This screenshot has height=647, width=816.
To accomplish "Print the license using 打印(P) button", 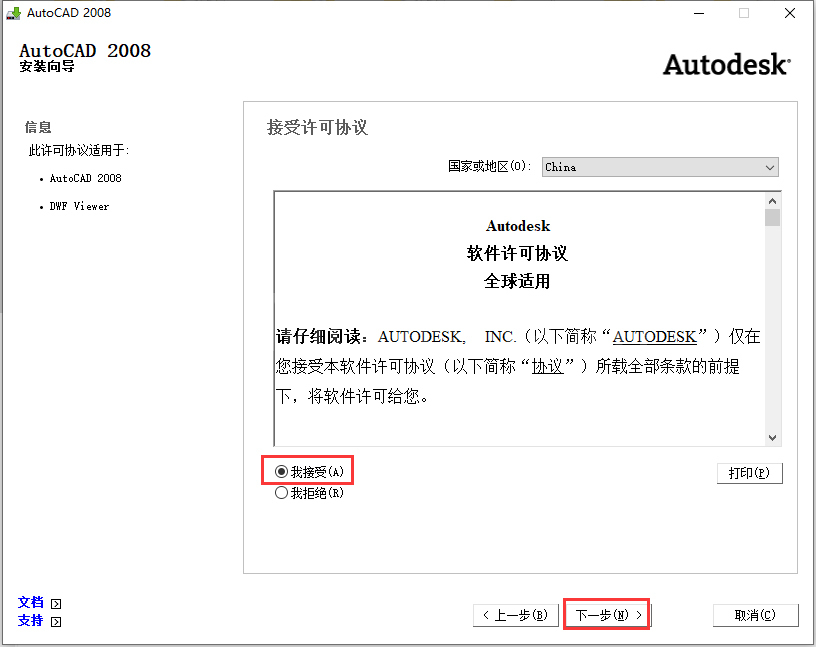I will tap(749, 473).
